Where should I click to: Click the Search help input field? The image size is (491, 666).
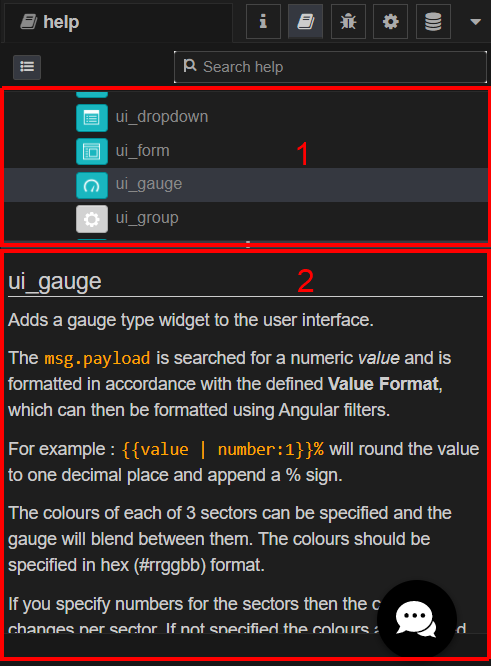click(330, 67)
